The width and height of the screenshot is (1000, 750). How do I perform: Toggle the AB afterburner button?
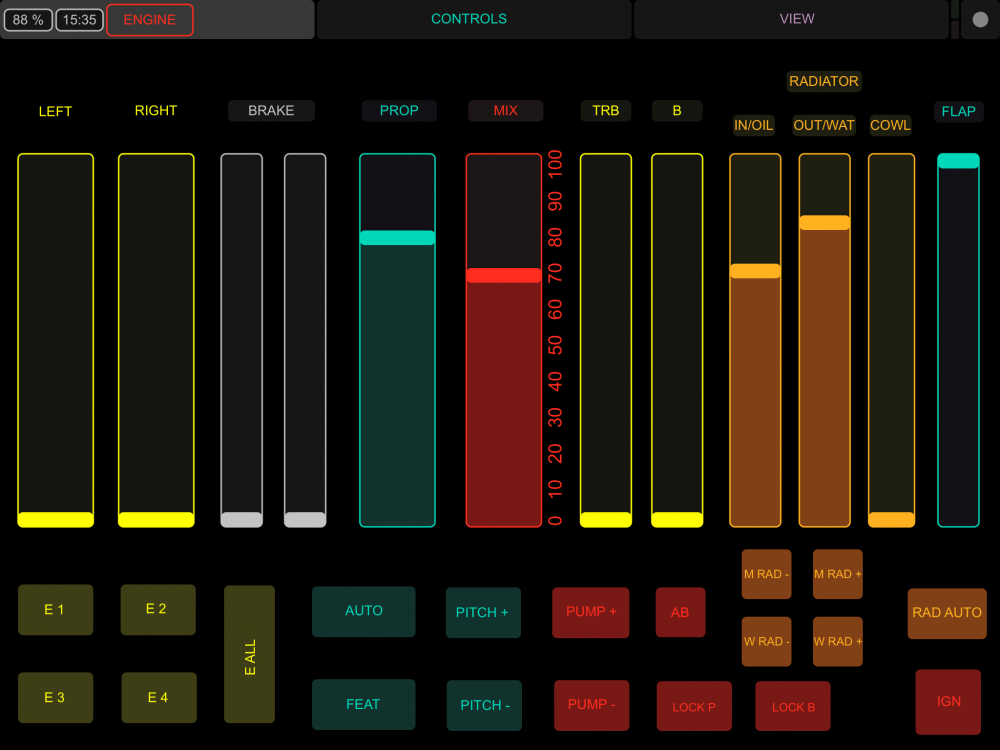point(680,612)
